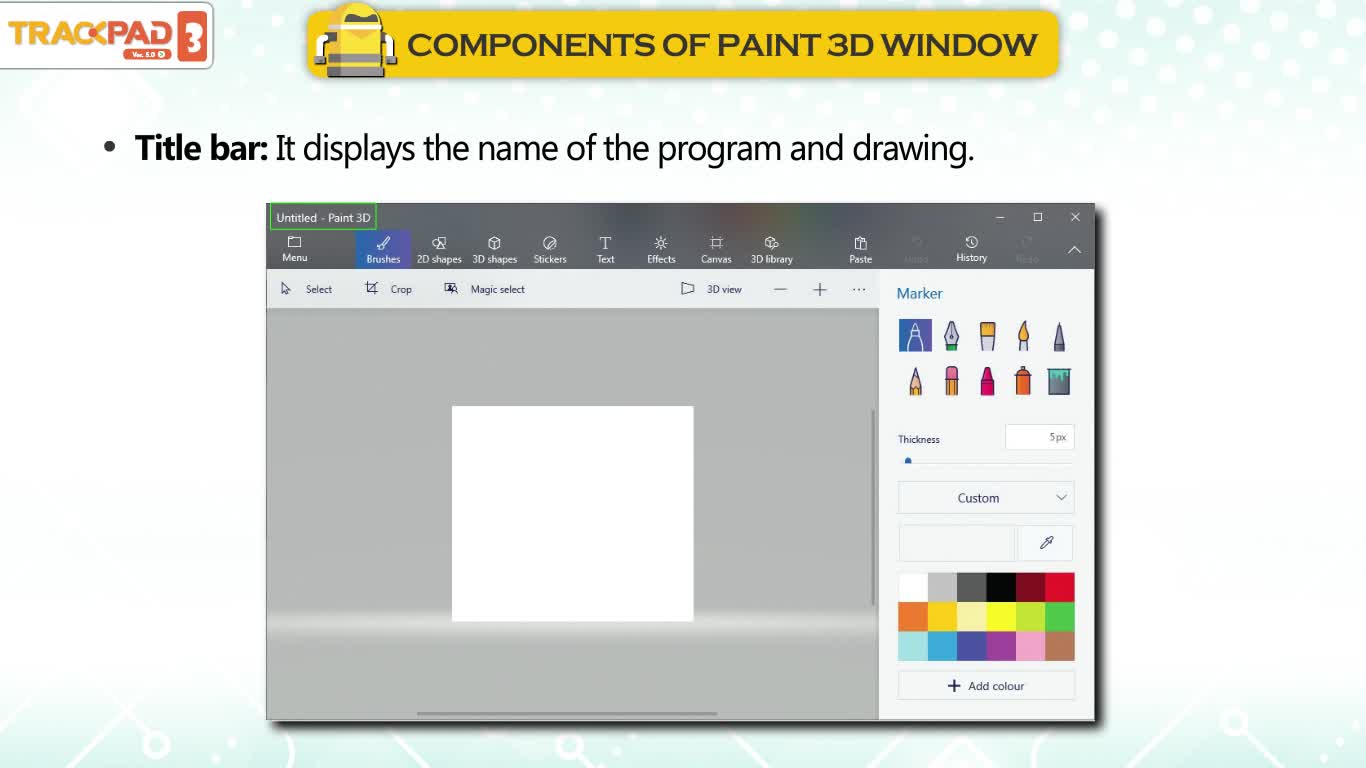Zoom in with the plus button

pos(819,289)
